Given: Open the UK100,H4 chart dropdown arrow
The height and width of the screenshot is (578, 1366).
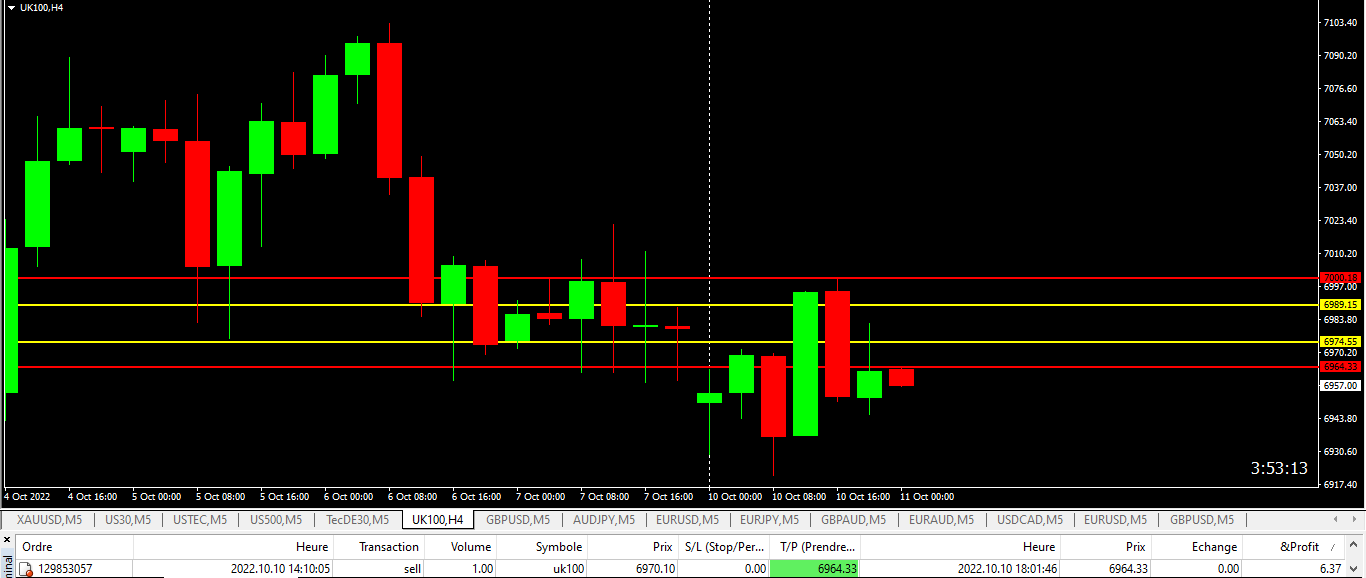Looking at the screenshot, I should click(x=11, y=7).
